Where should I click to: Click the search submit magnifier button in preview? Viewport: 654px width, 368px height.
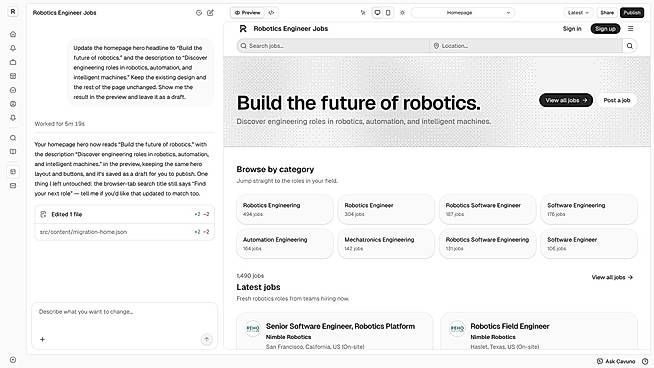tap(630, 46)
